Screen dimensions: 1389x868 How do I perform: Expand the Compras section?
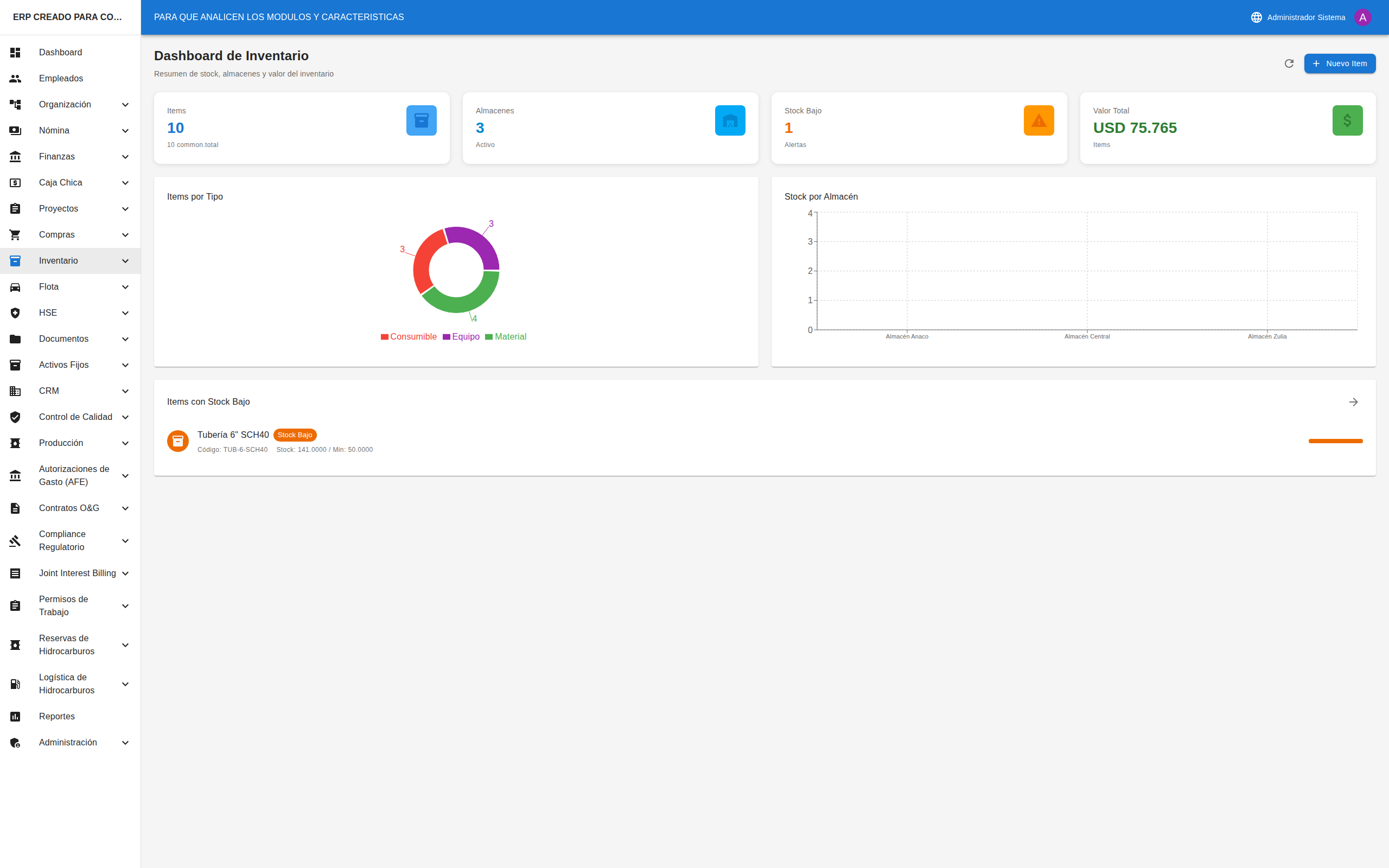(125, 234)
